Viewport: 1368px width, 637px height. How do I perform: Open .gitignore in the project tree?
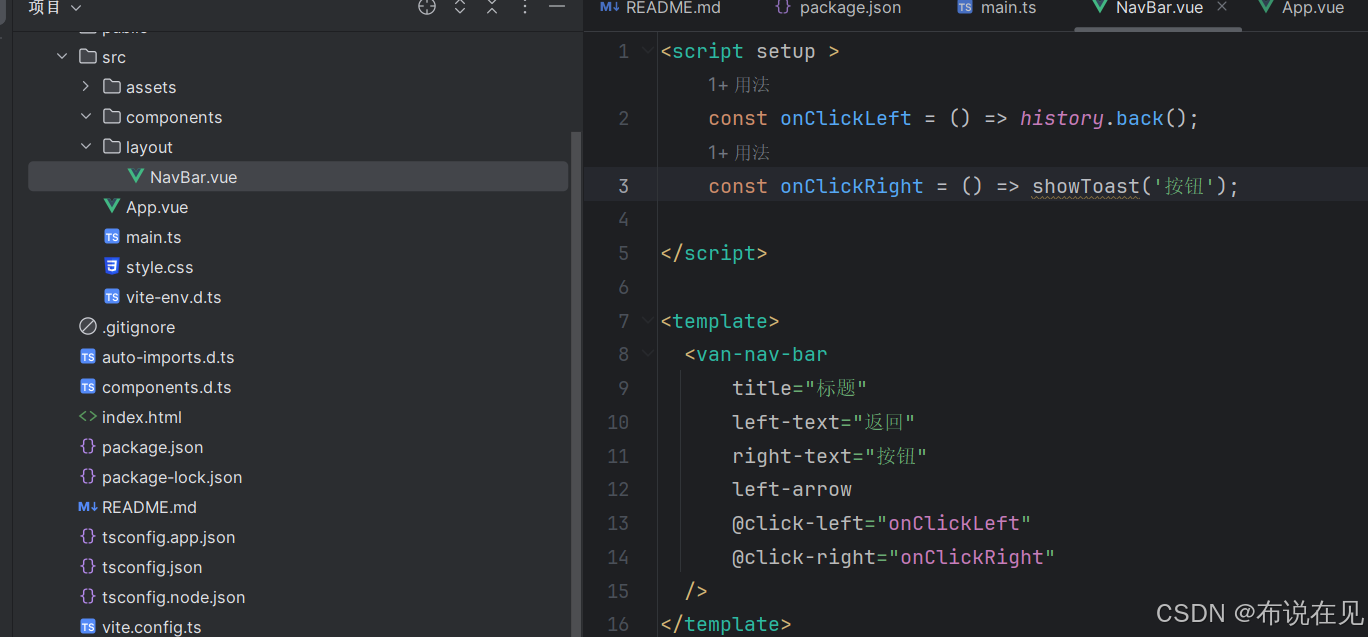(x=138, y=327)
